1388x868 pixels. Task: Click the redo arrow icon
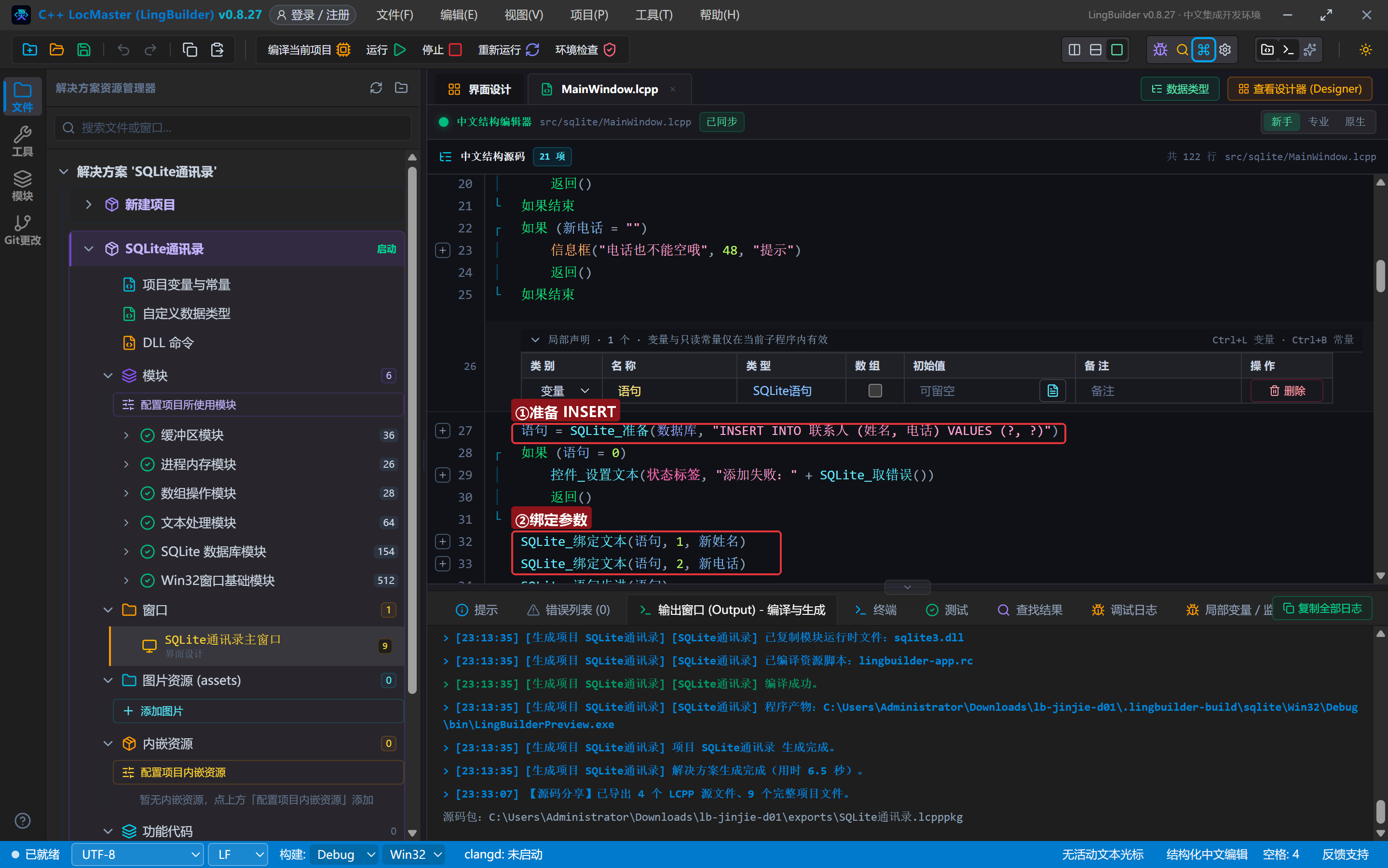pyautogui.click(x=150, y=50)
